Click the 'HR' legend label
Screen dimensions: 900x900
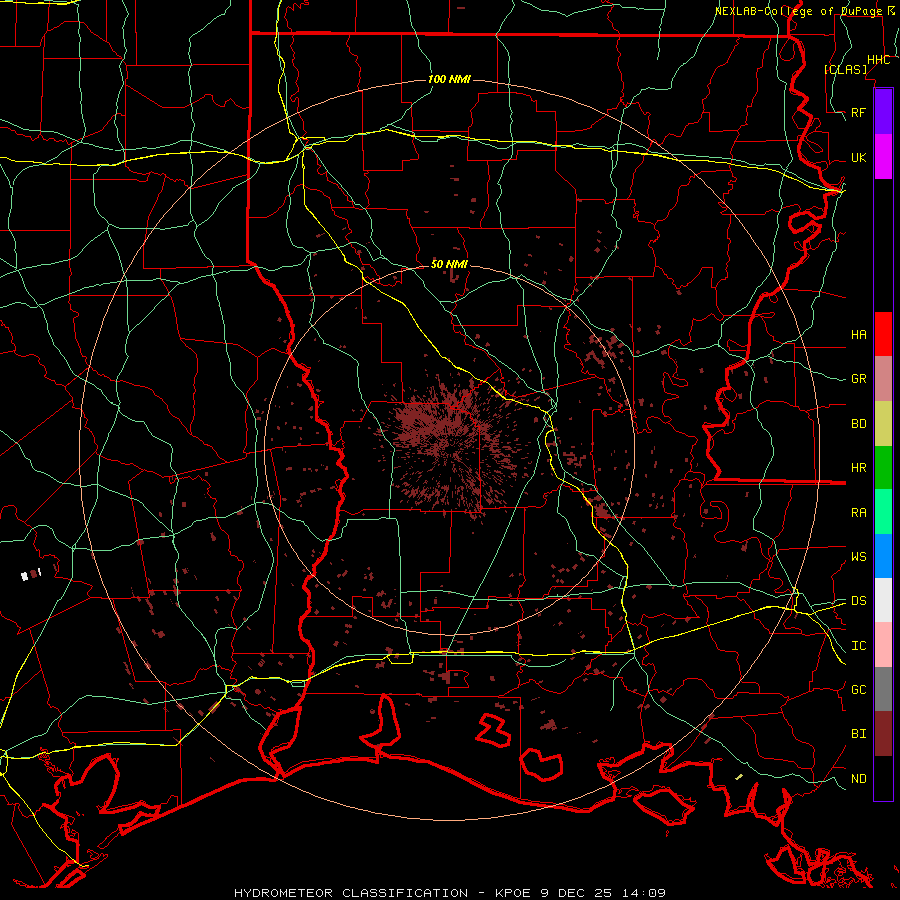pos(858,468)
